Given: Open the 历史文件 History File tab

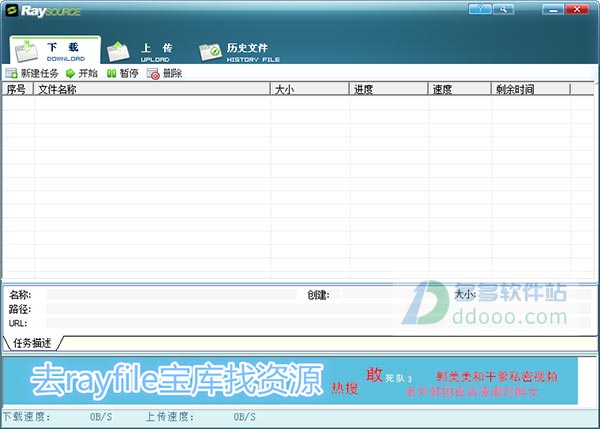Looking at the screenshot, I should [x=240, y=52].
